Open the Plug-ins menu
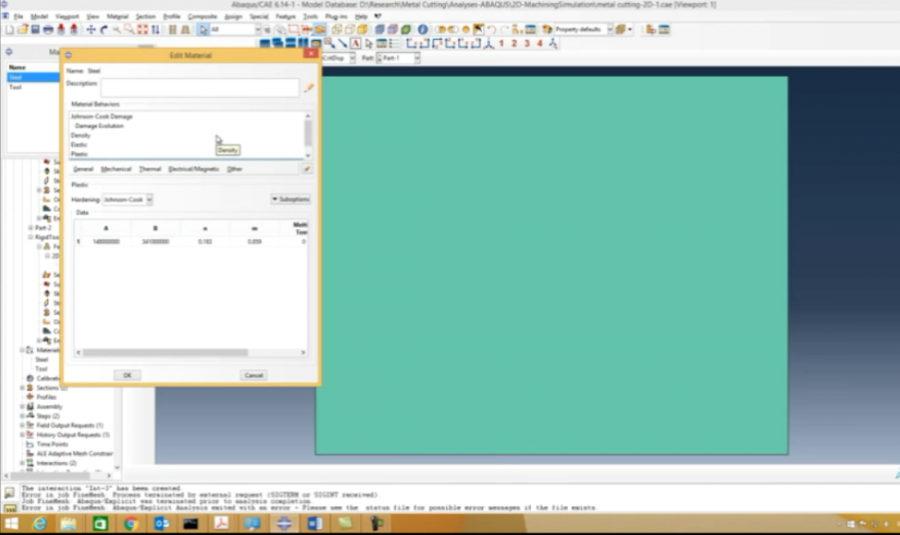Viewport: 900px width, 535px height. [336, 17]
